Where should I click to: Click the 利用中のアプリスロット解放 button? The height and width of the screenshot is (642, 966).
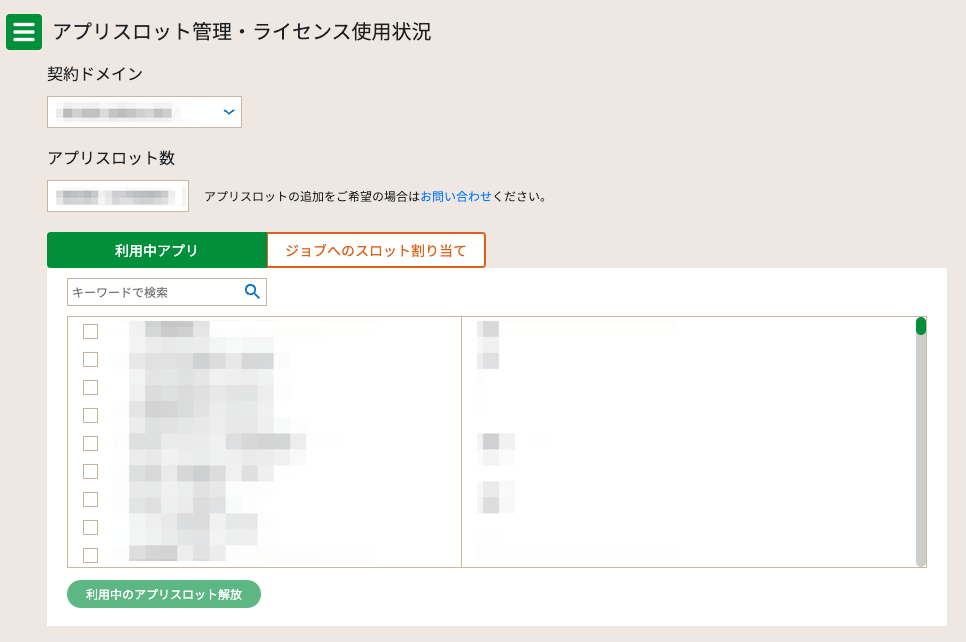(x=164, y=594)
